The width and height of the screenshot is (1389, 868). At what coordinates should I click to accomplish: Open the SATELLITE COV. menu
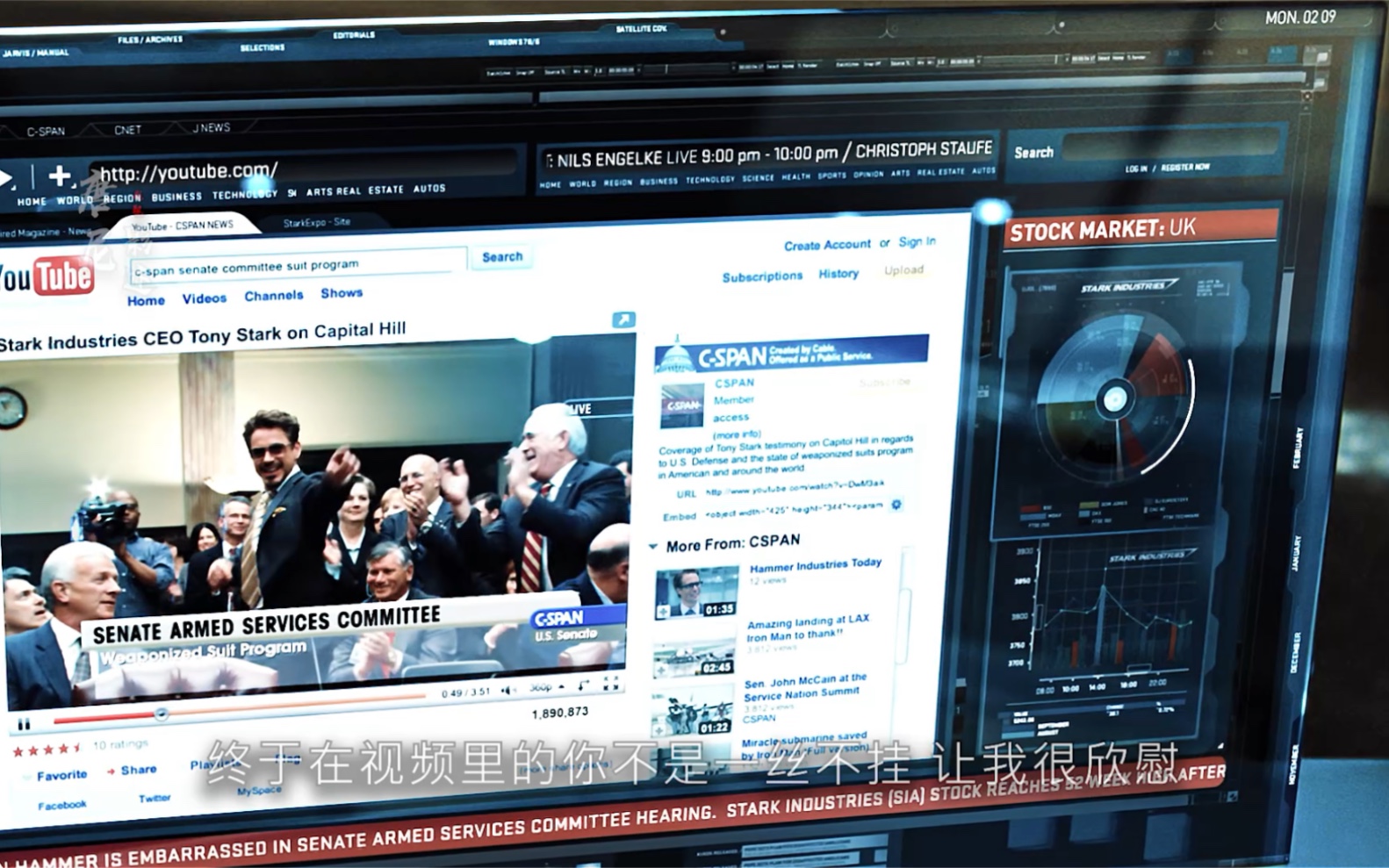pos(641,29)
